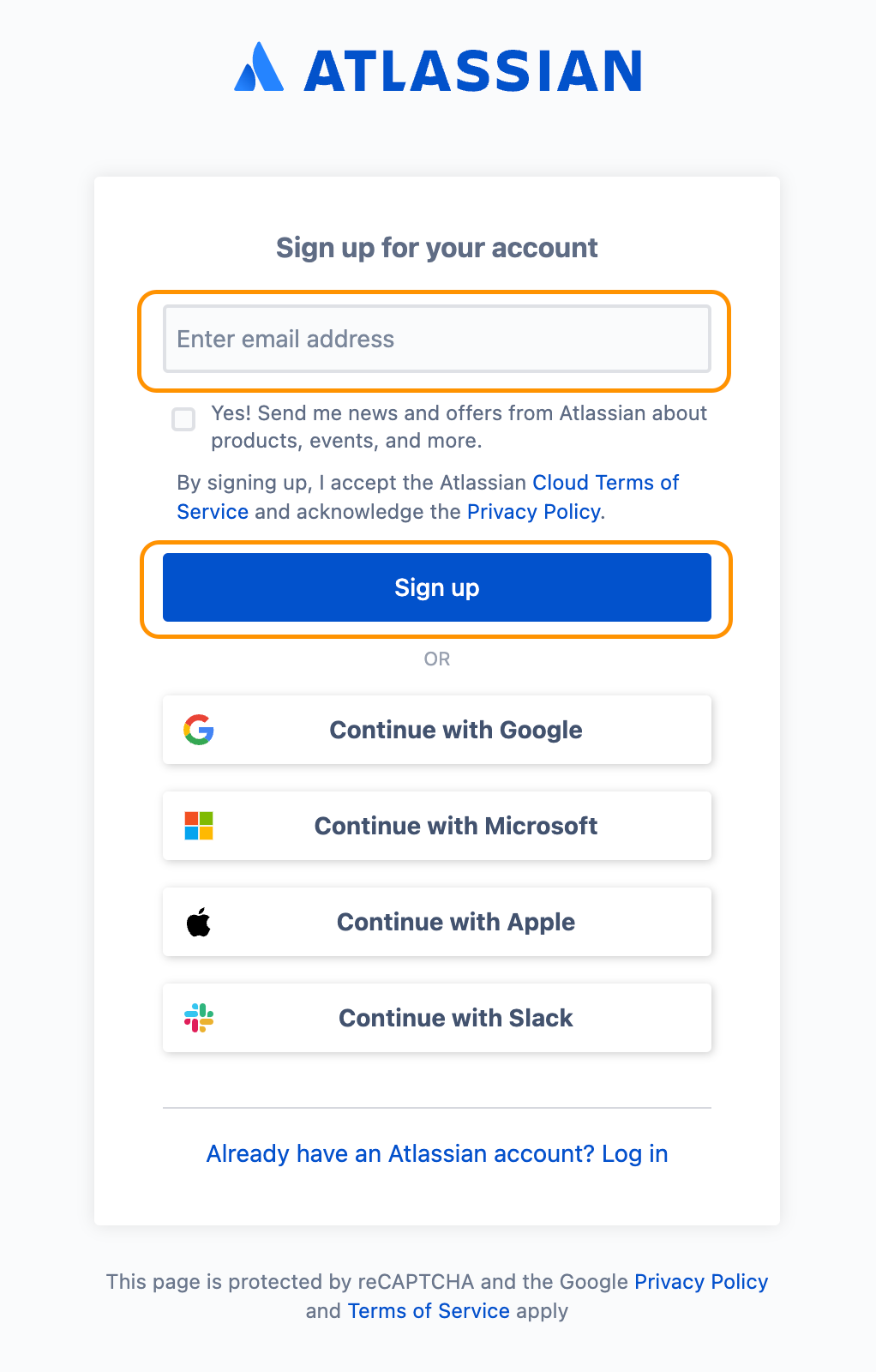Screen dimensions: 876x1372
Task: Choose Continue with Google
Action: click(x=437, y=730)
